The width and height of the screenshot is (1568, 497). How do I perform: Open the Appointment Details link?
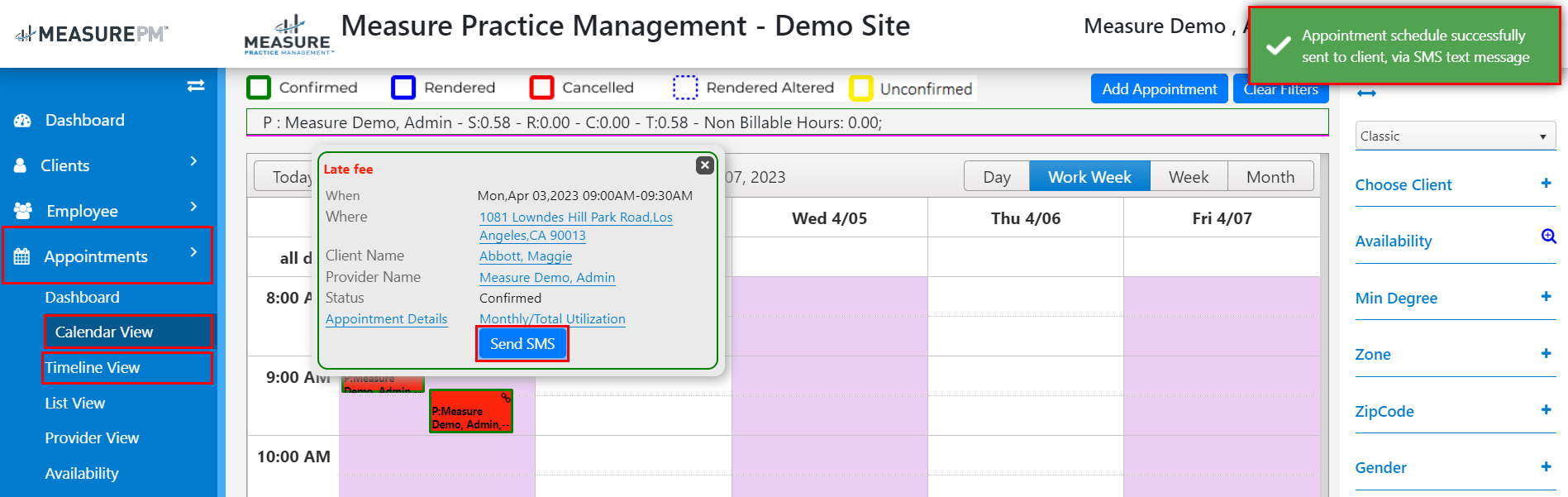point(386,319)
